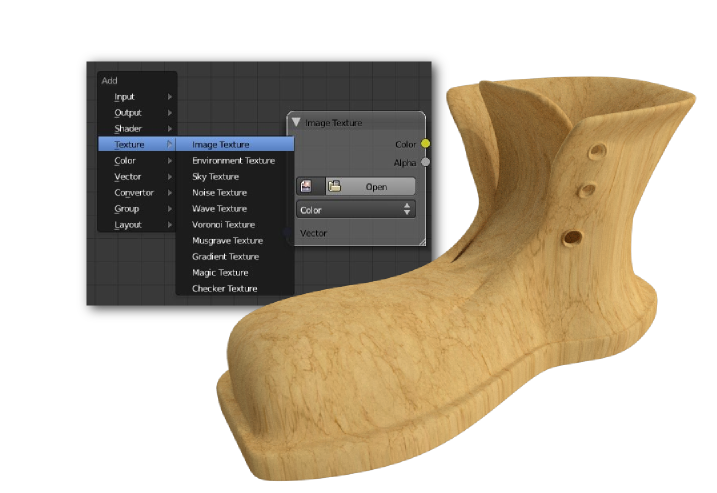Choose Wave Texture
This screenshot has height=493, width=717.
click(x=235, y=209)
